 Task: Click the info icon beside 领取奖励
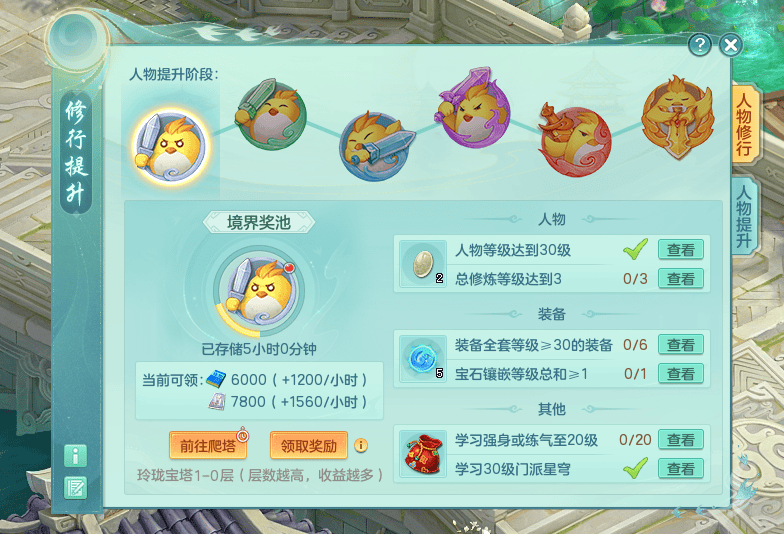click(x=361, y=445)
